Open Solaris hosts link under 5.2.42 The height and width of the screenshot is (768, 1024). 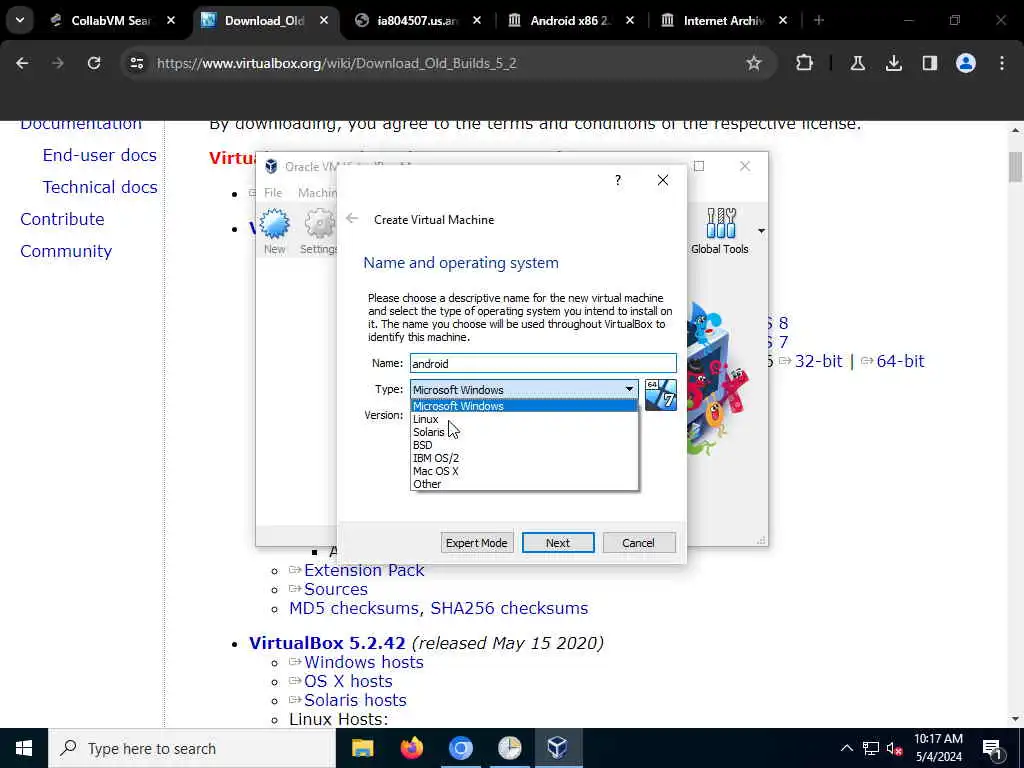click(x=355, y=700)
